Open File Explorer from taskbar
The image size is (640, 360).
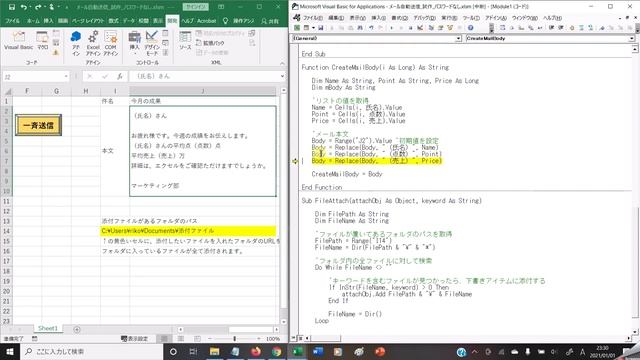[214, 351]
